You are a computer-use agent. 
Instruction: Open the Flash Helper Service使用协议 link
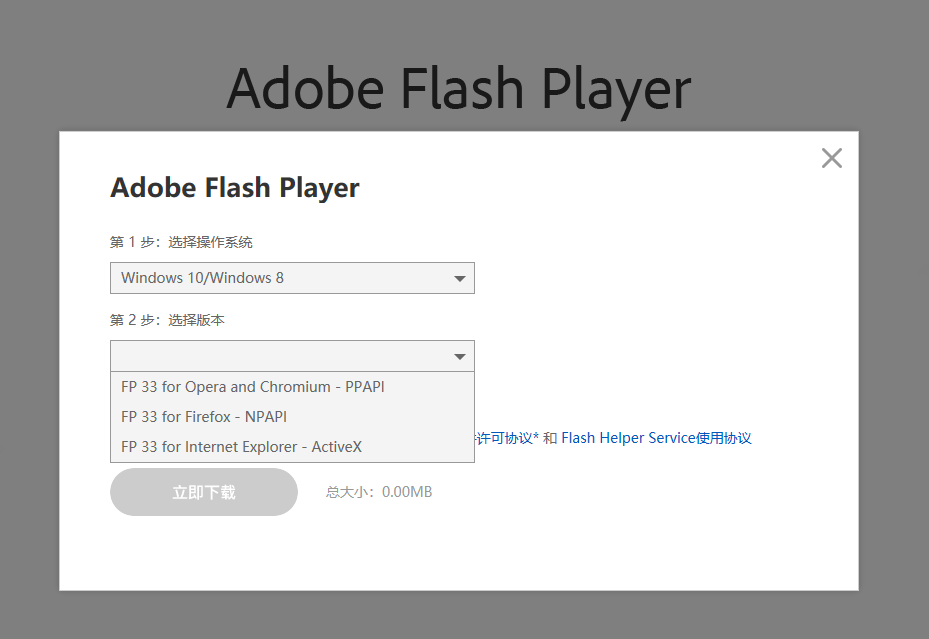point(656,438)
